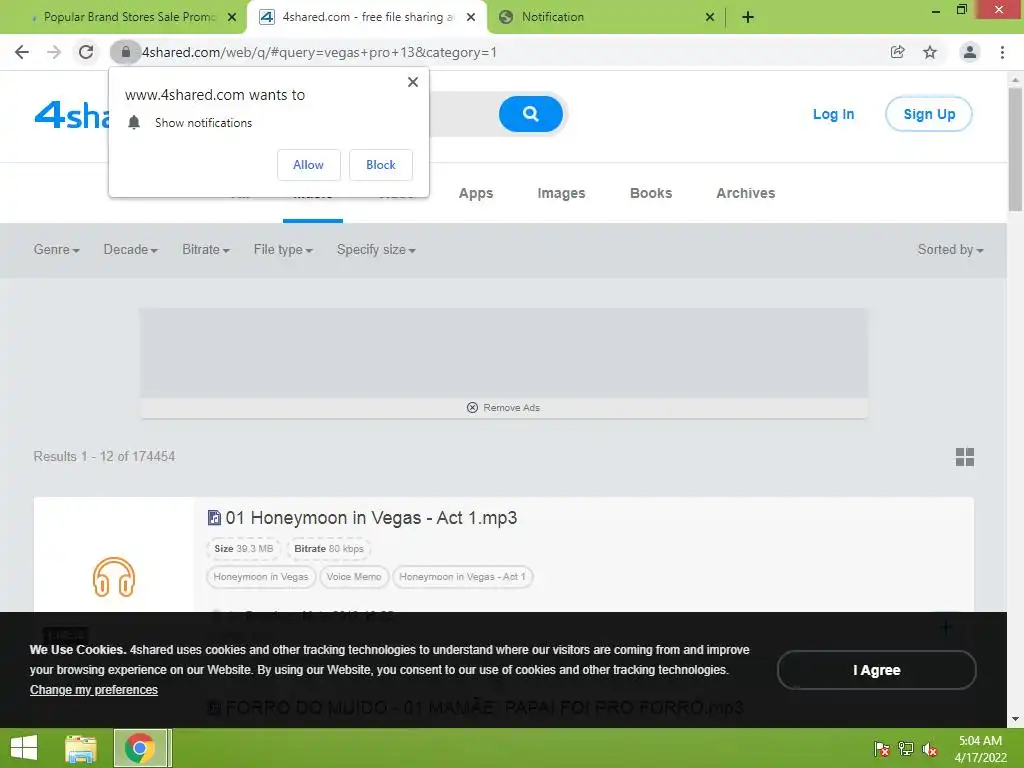The width and height of the screenshot is (1024, 768).
Task: Bookmark this page with star icon
Action: tap(930, 52)
